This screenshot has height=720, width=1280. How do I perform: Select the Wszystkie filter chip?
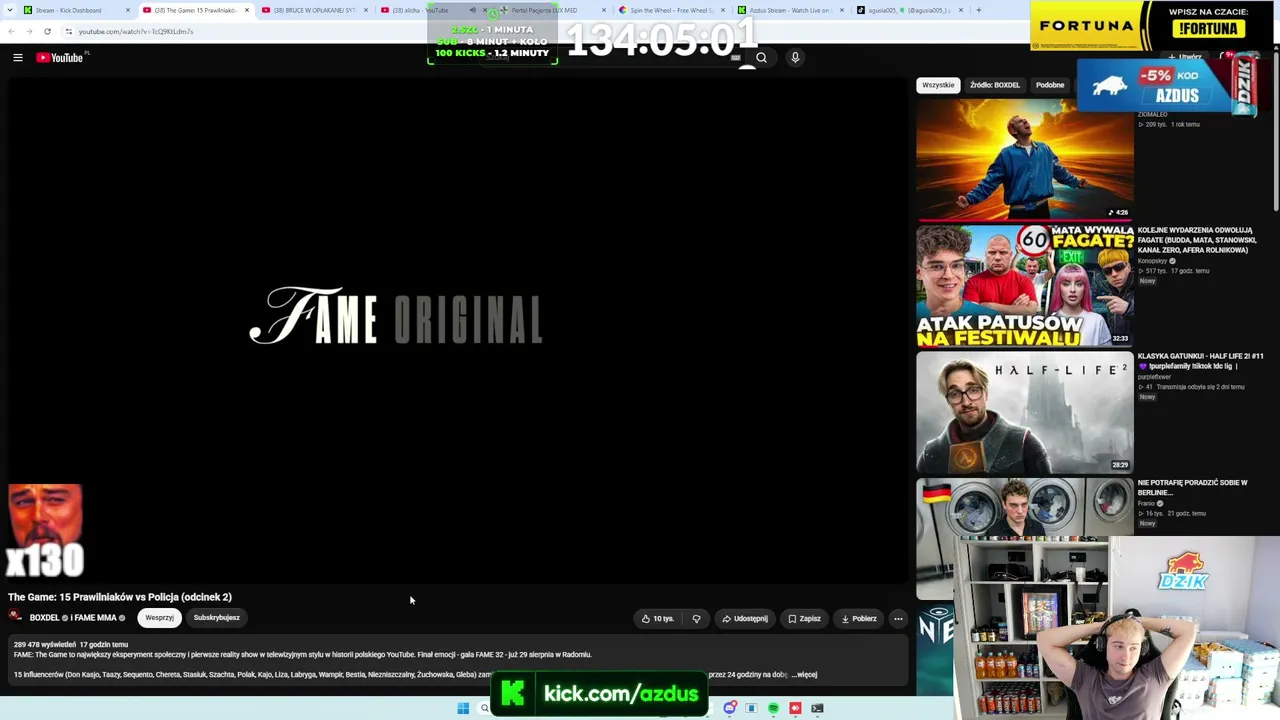938,85
